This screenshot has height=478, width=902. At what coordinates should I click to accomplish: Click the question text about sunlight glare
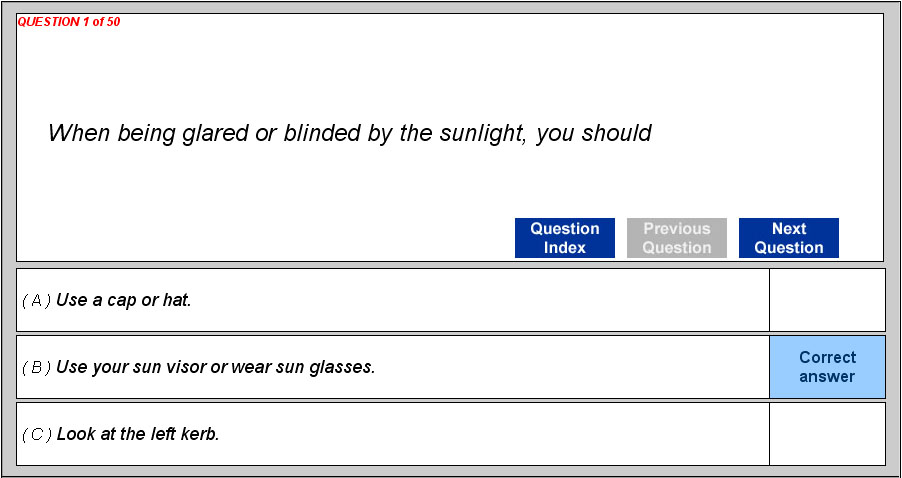point(349,133)
